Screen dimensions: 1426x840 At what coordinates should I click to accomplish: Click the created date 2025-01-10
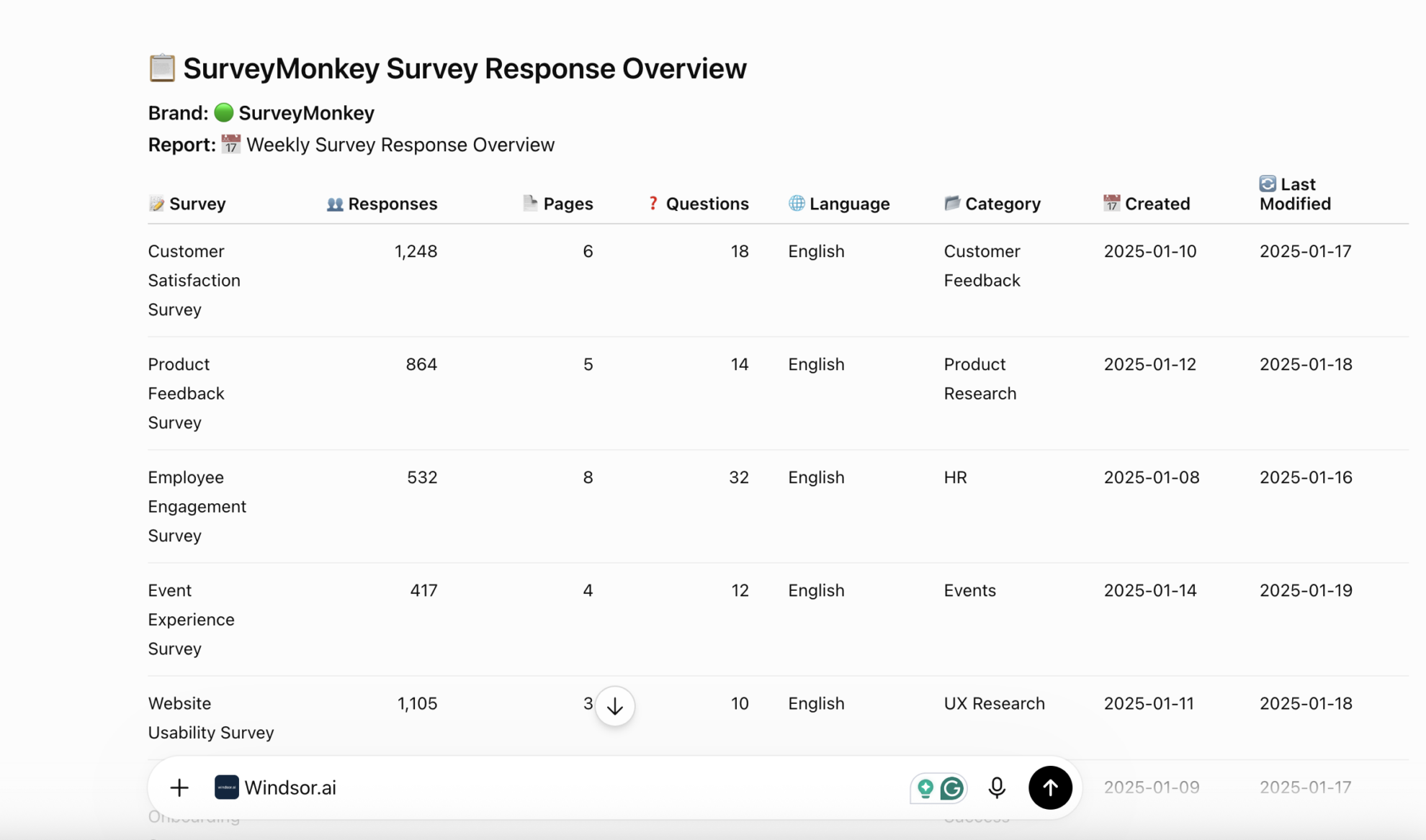(1150, 251)
